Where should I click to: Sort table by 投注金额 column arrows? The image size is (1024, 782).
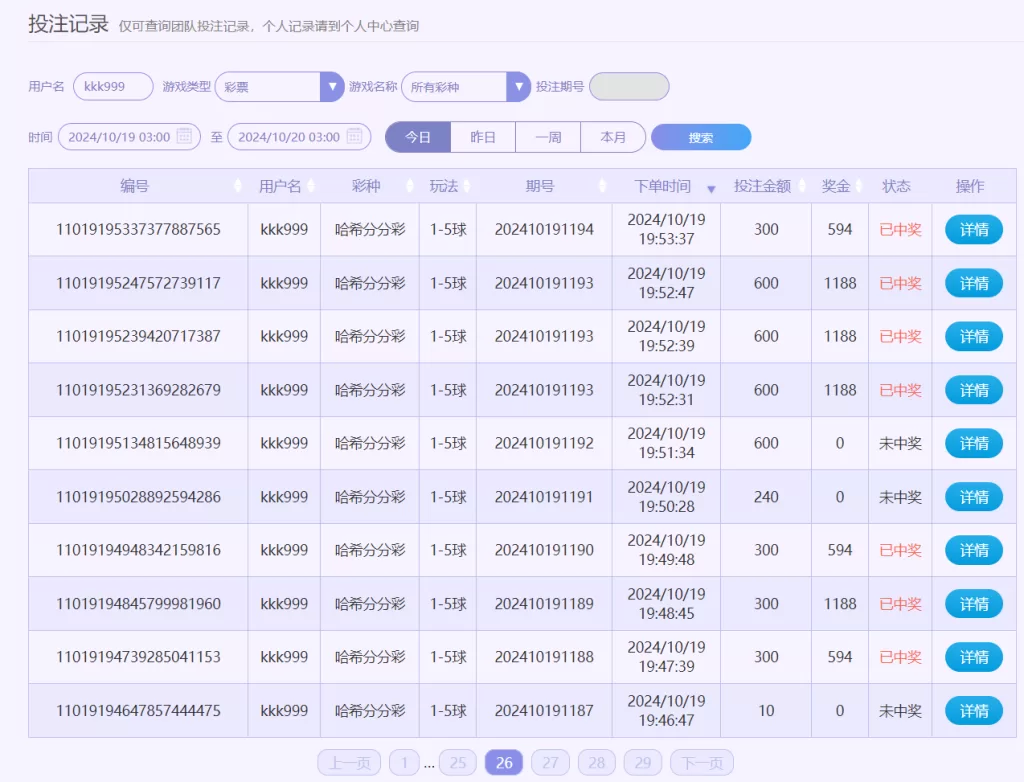click(x=802, y=186)
